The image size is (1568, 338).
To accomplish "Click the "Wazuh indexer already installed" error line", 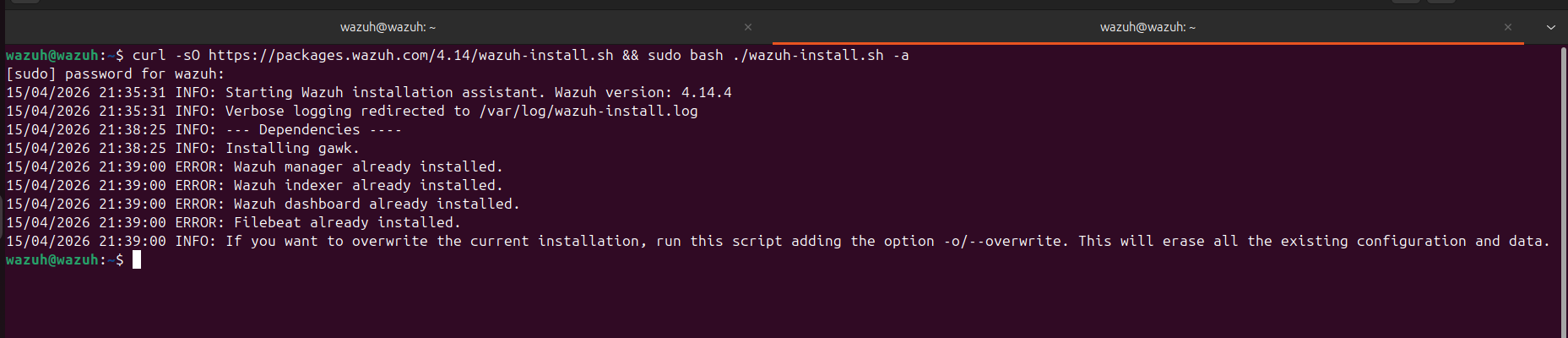I will (367, 186).
